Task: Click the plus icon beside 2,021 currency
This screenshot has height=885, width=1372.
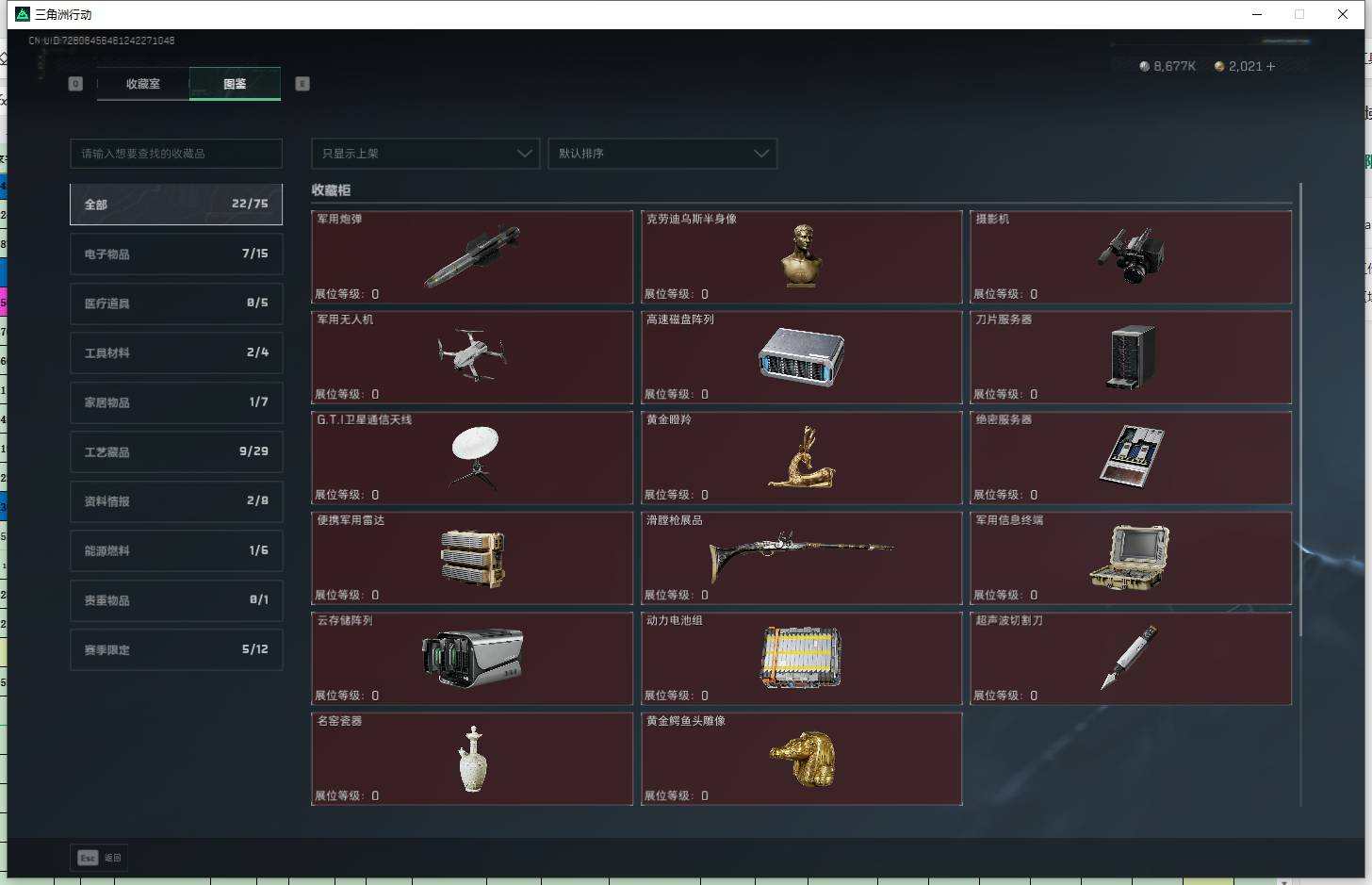Action: tap(1271, 66)
